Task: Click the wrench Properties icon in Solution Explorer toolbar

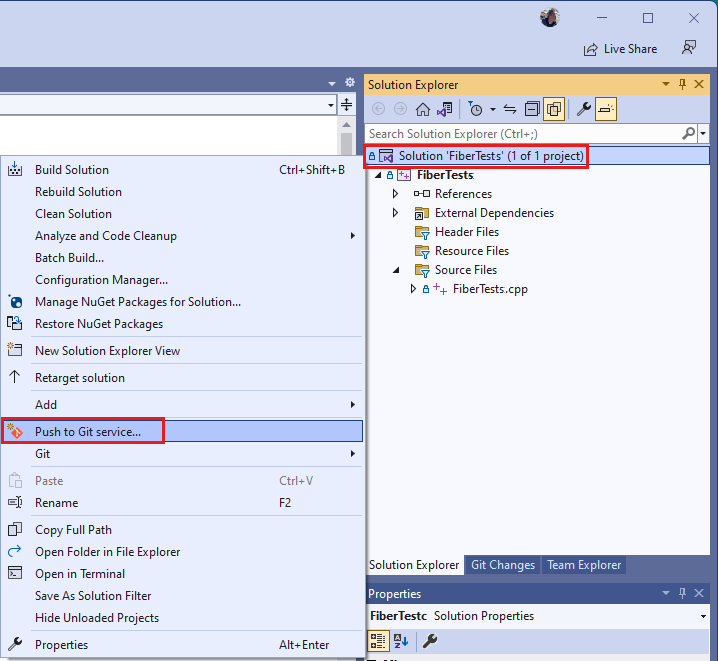Action: (583, 109)
